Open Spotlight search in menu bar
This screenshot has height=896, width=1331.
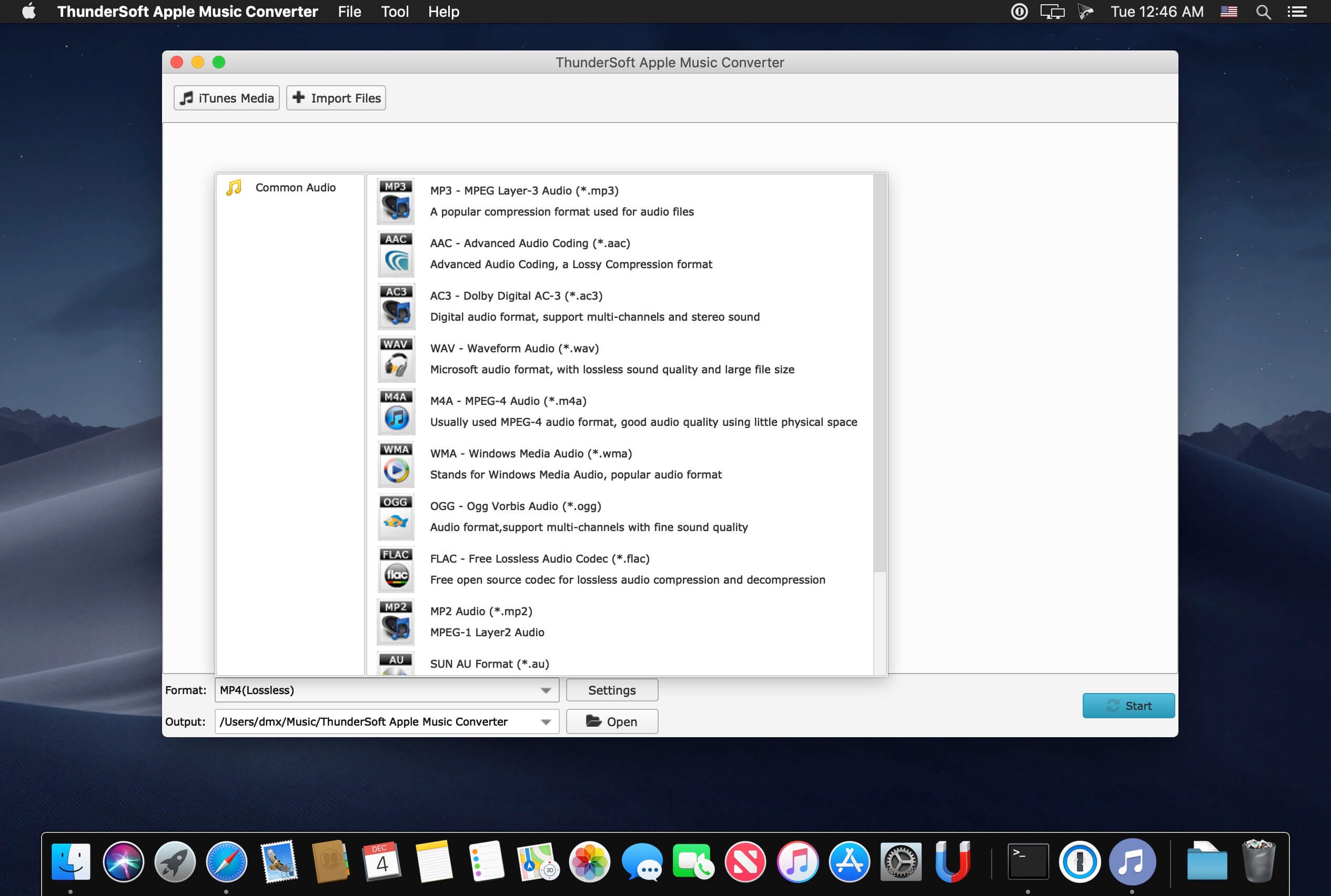click(x=1263, y=12)
